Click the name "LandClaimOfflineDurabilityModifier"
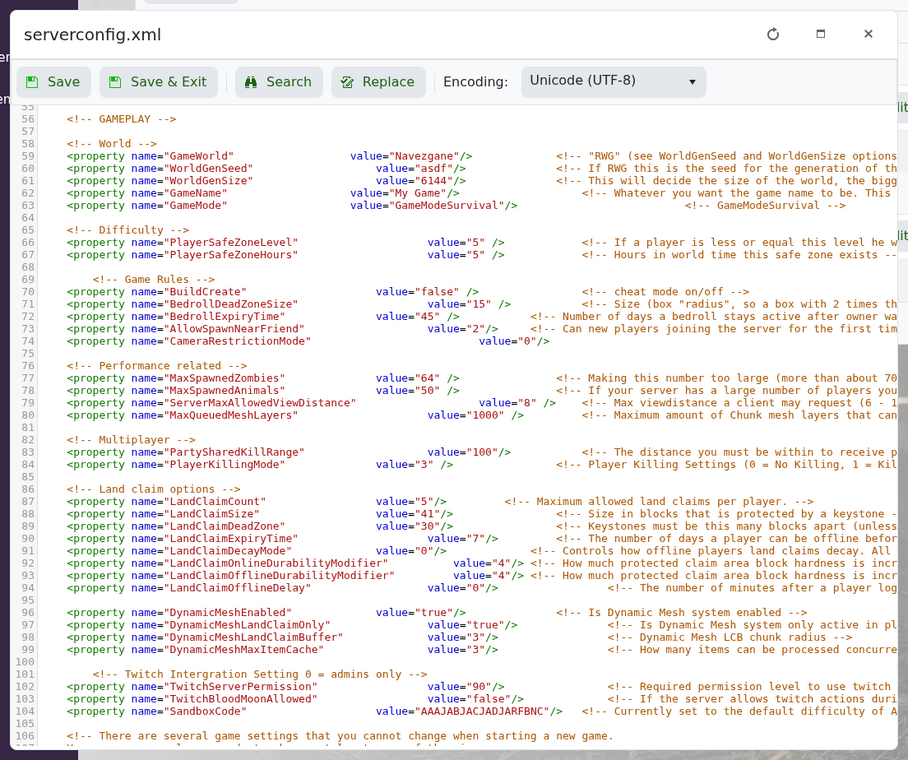The width and height of the screenshot is (908, 760). 279,576
